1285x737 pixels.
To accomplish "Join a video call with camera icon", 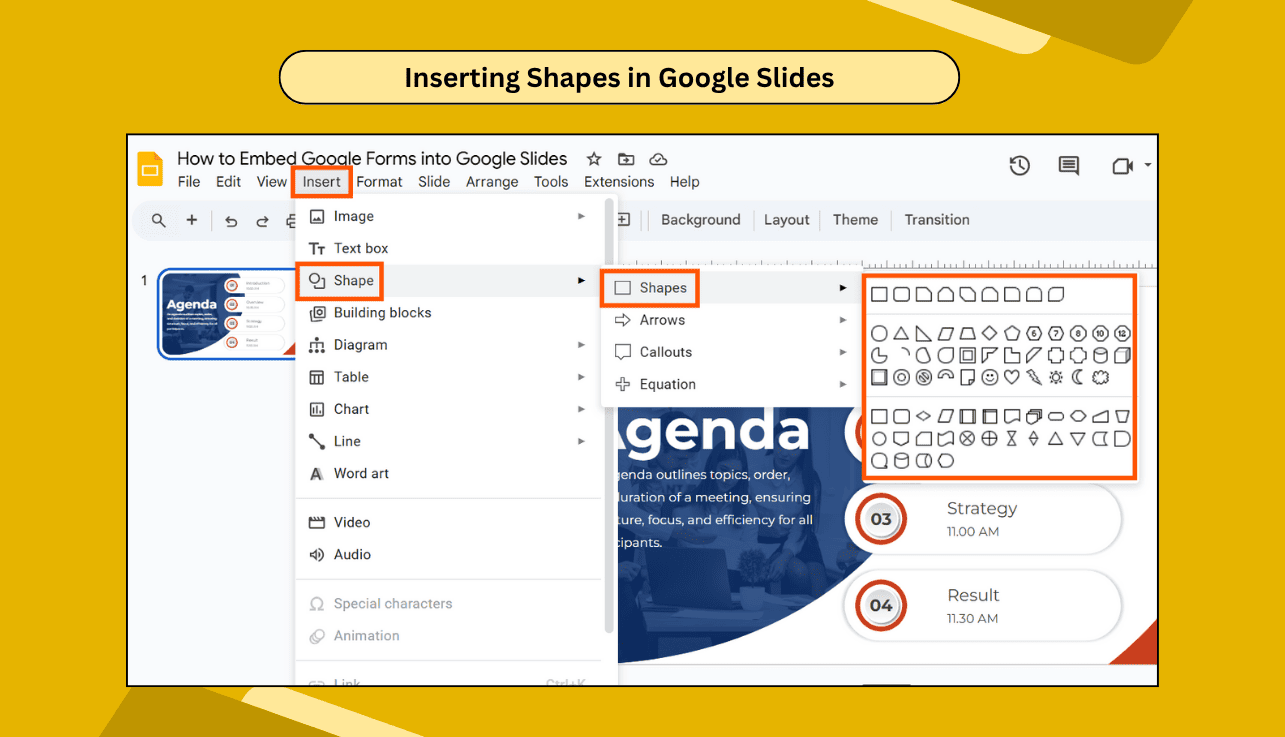I will [1124, 165].
